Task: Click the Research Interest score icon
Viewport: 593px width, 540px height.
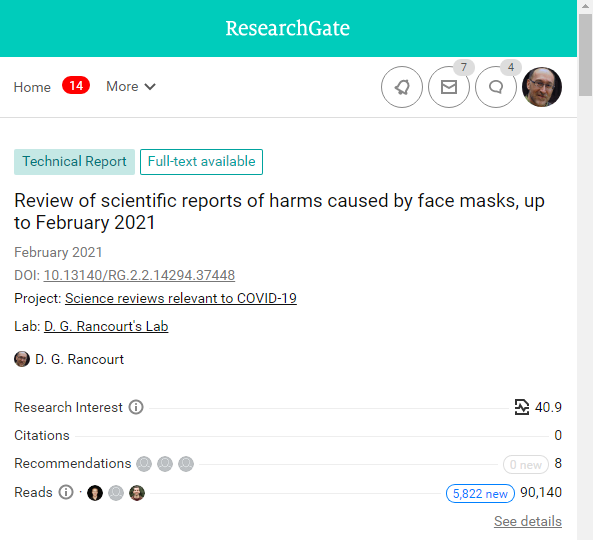Action: (x=522, y=407)
